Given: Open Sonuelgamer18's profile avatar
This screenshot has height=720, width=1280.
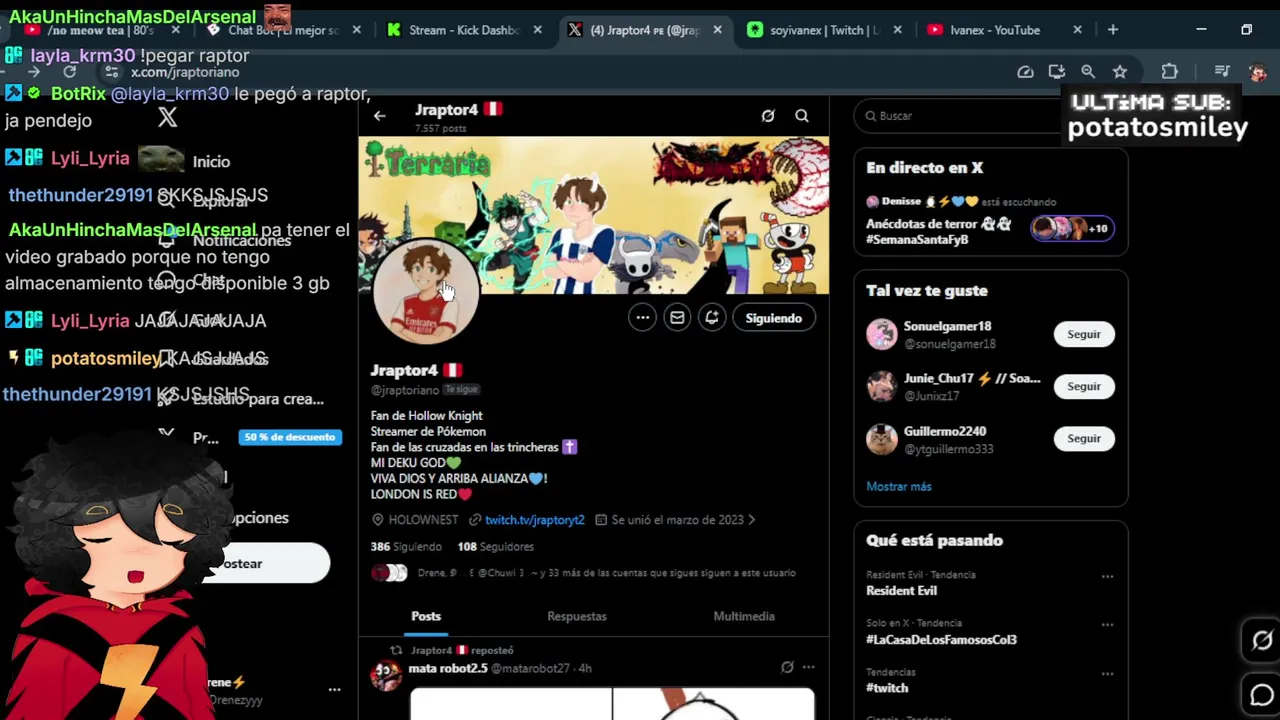Looking at the screenshot, I should coord(882,334).
